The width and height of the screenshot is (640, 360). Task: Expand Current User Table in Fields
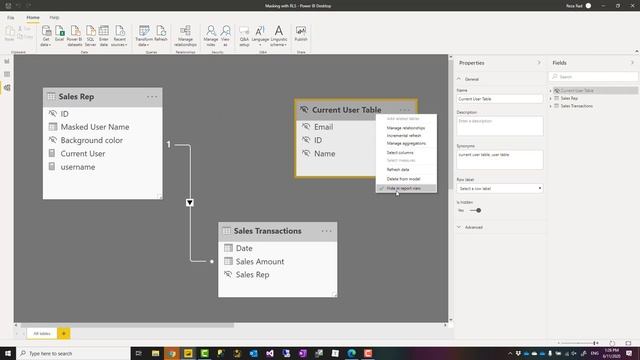point(551,91)
